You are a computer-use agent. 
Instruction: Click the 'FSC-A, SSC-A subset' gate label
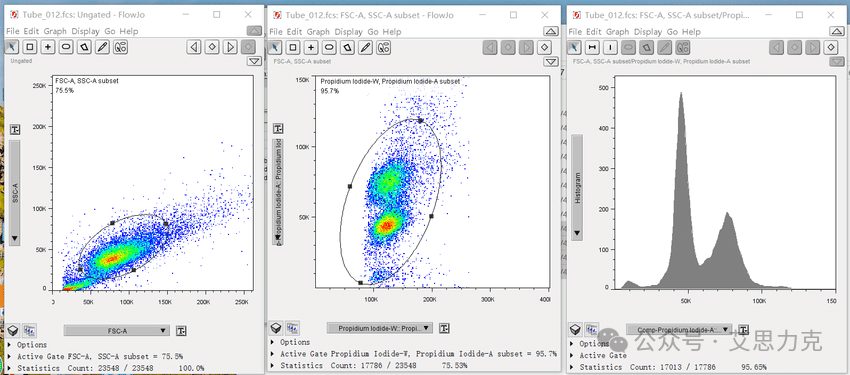[x=87, y=81]
